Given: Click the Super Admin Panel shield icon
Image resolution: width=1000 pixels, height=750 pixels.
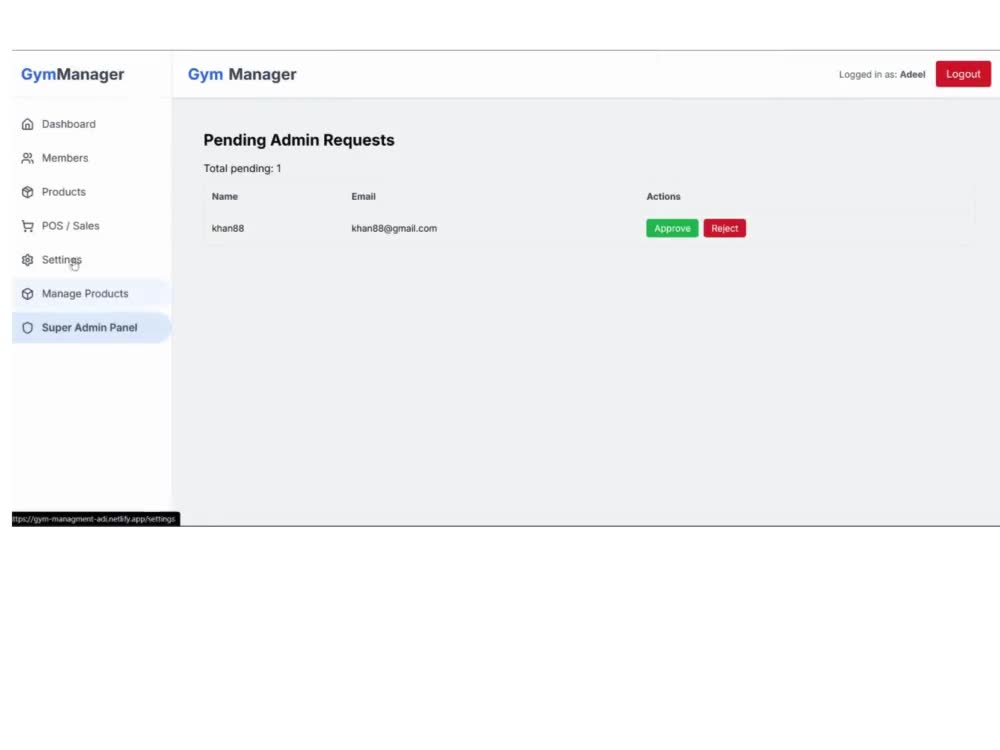Looking at the screenshot, I should coord(27,328).
